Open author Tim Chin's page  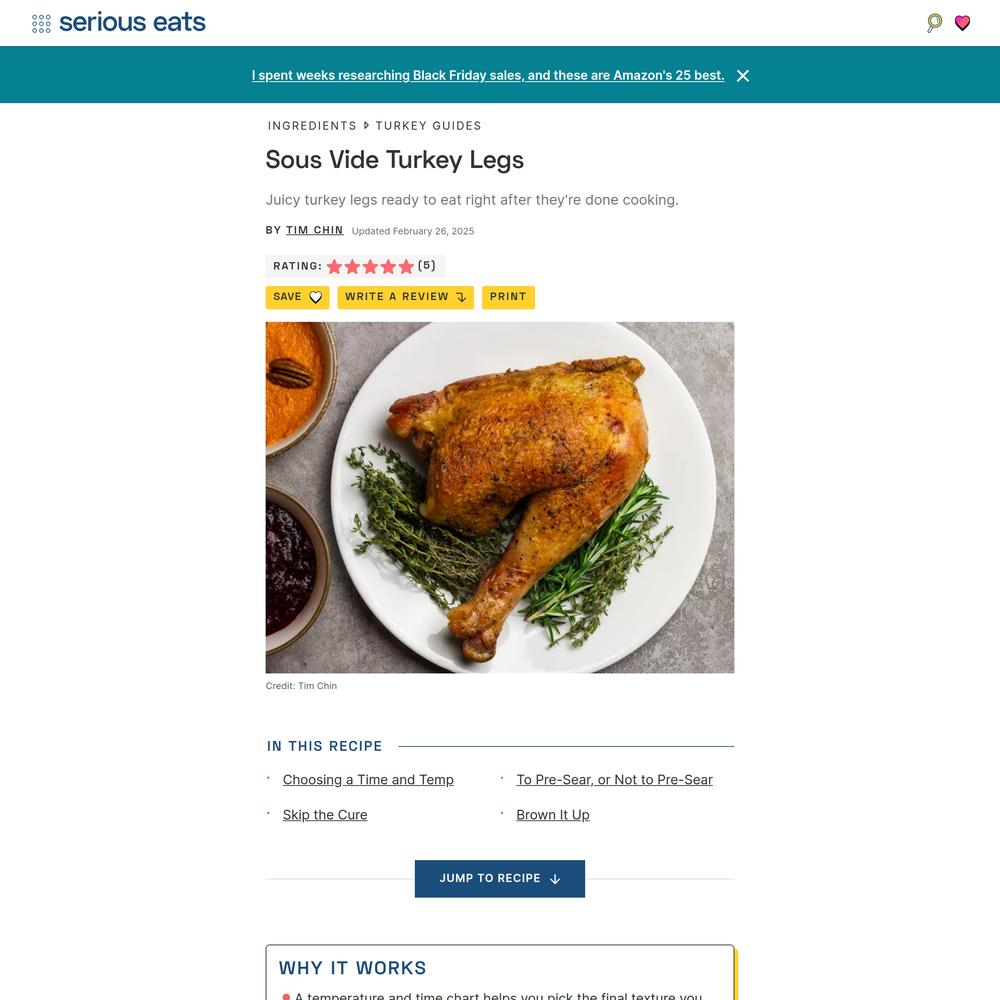point(314,230)
